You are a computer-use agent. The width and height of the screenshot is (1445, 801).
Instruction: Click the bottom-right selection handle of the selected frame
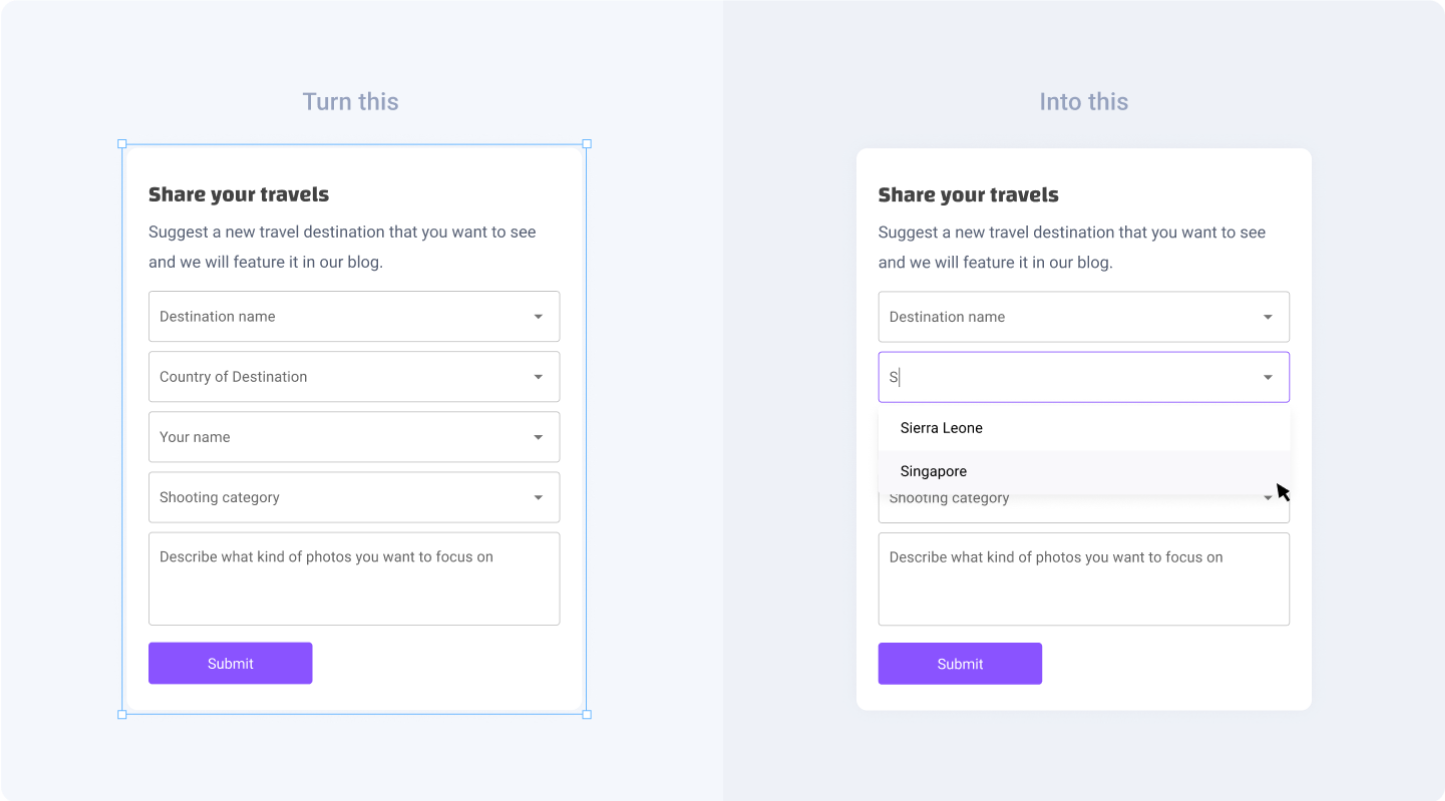click(587, 714)
